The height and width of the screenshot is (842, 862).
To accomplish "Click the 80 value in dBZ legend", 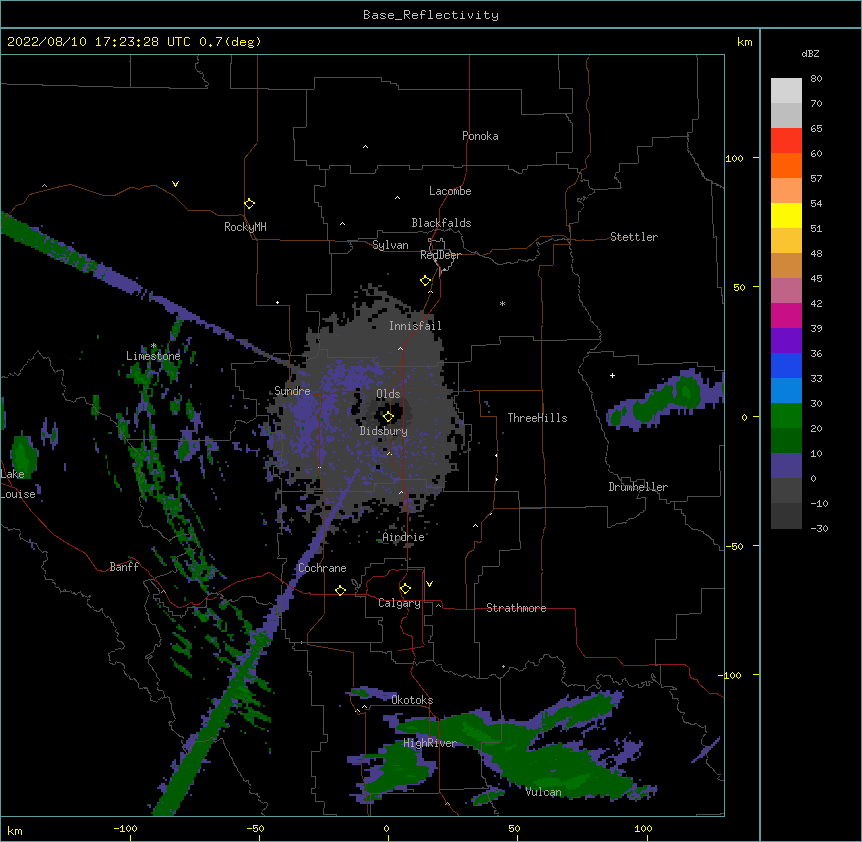I will tap(816, 79).
